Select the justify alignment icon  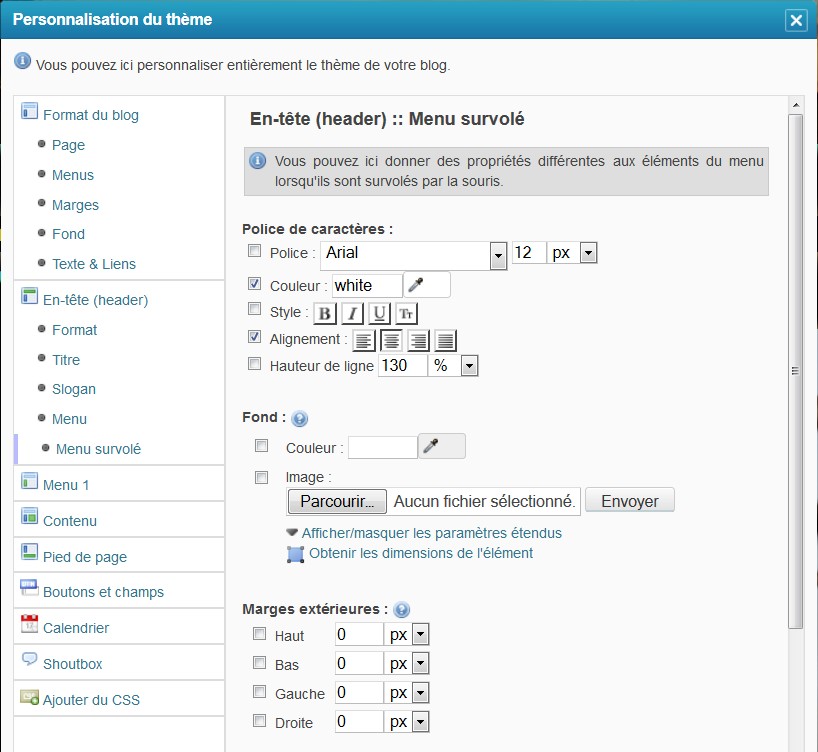[x=445, y=340]
